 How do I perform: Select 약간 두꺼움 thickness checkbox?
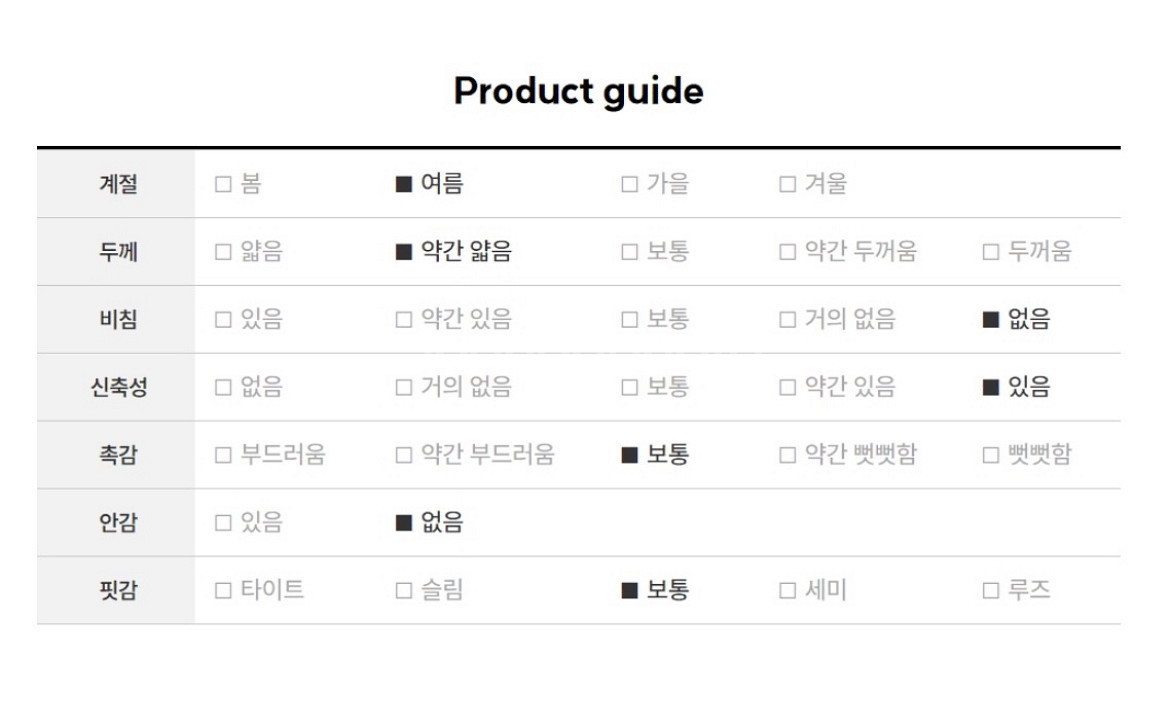(x=788, y=252)
